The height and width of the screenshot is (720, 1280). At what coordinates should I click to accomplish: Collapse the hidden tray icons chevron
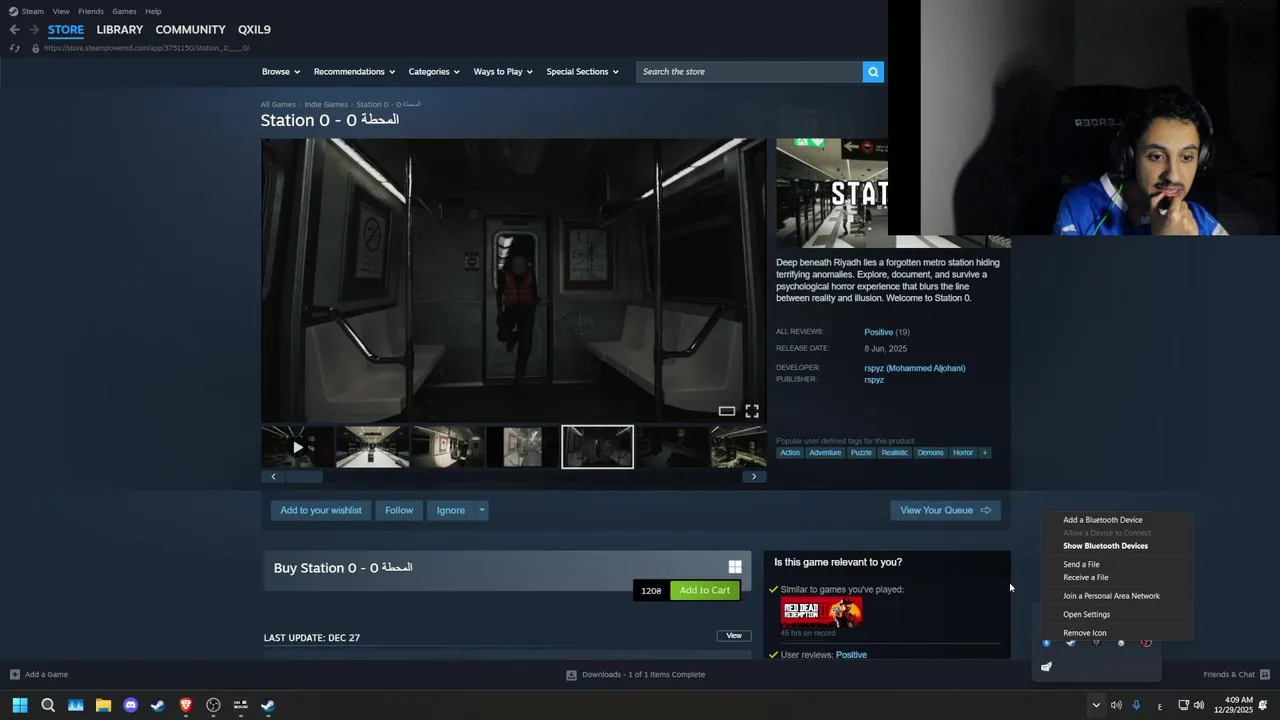tap(1096, 705)
